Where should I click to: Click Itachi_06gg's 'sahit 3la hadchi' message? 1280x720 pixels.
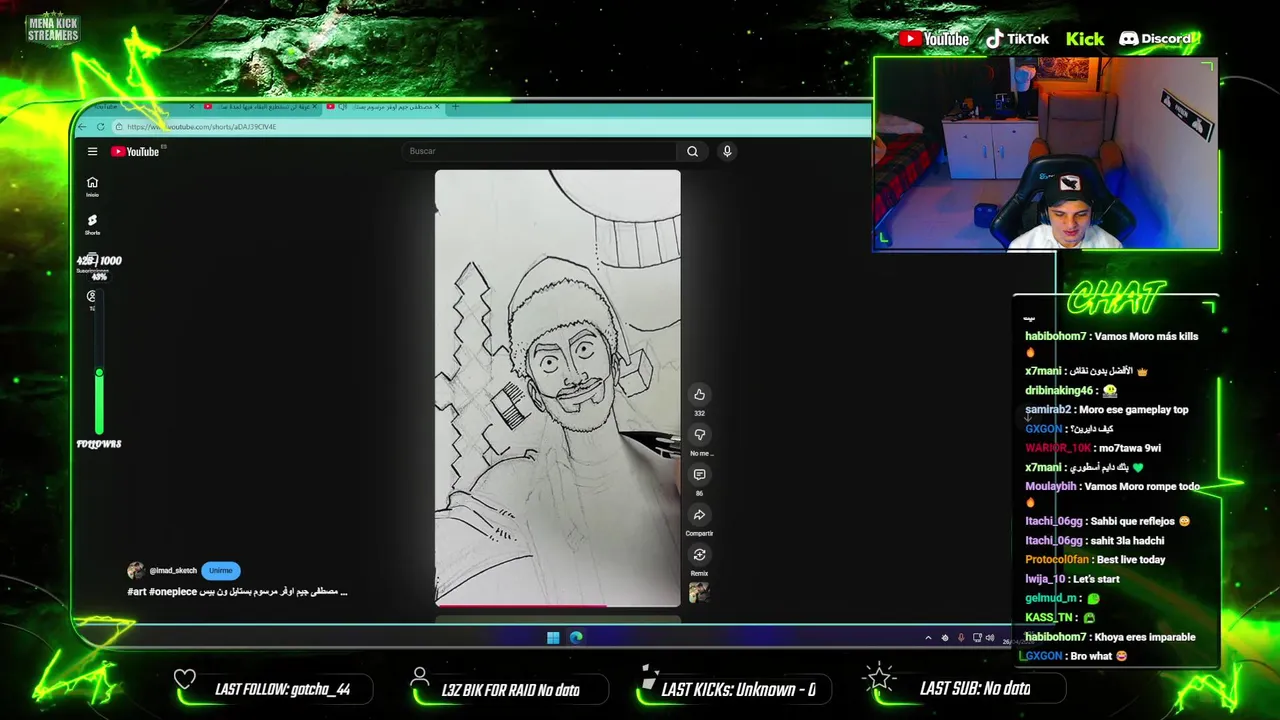[1094, 541]
